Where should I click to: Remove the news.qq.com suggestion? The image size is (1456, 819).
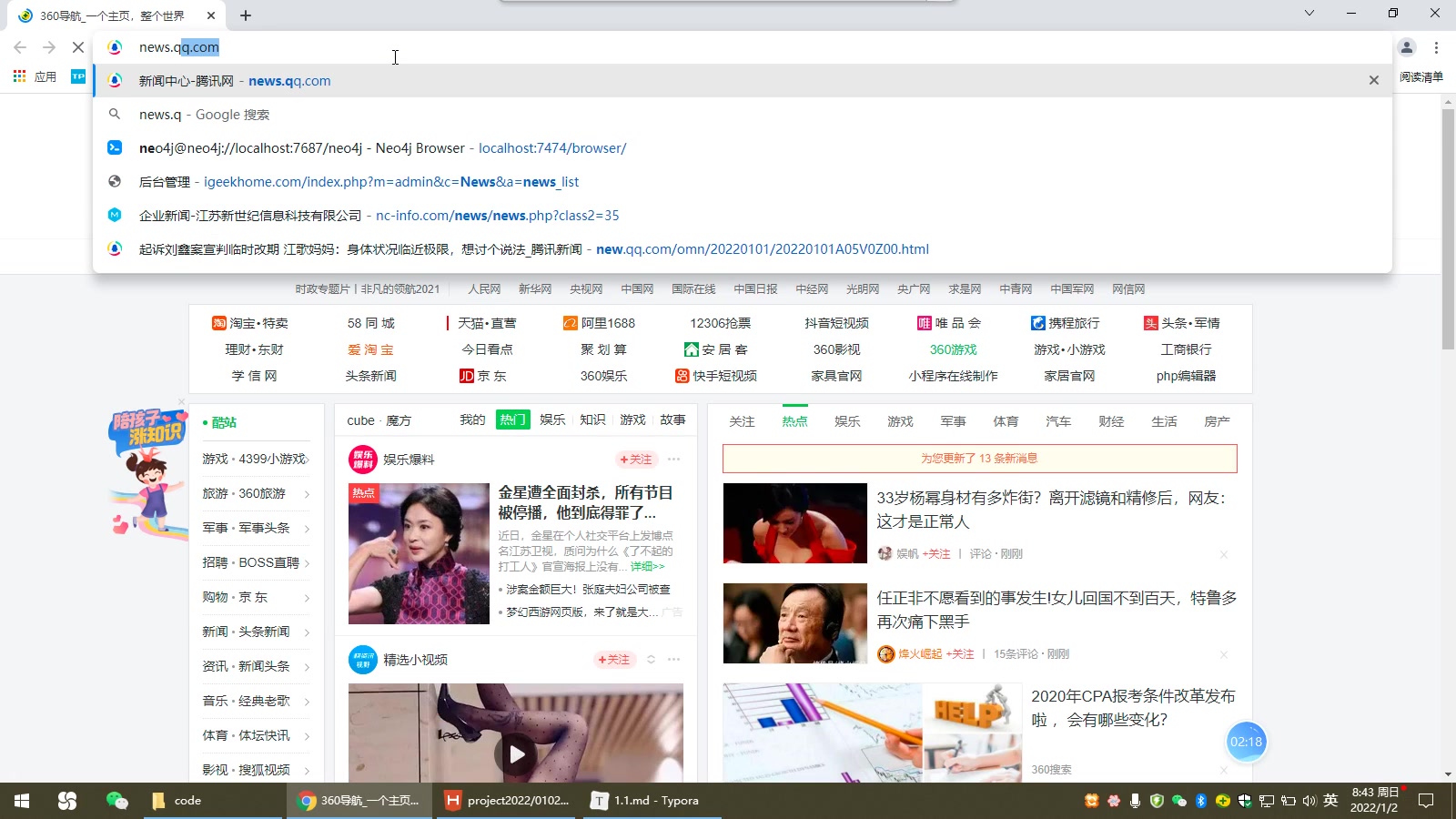1374,80
